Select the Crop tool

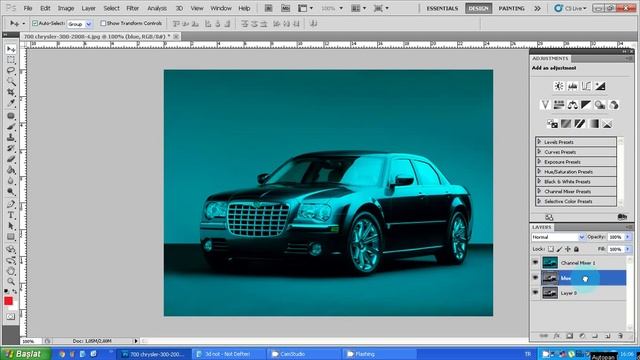coord(11,92)
